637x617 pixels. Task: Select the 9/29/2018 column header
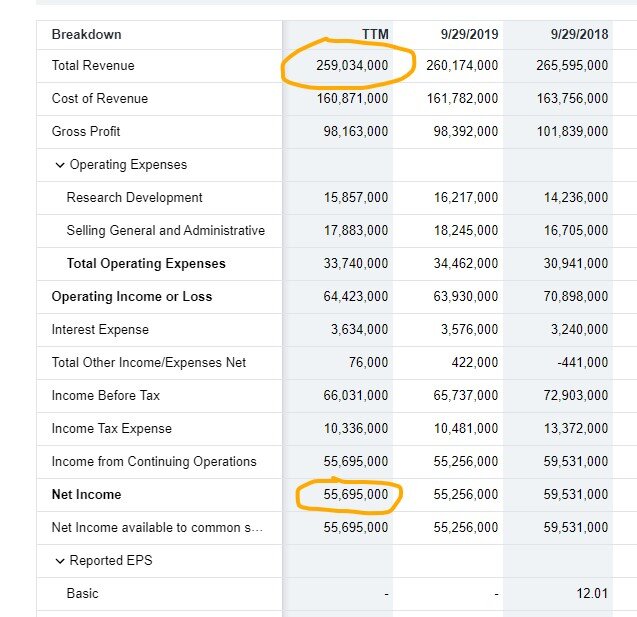coord(579,35)
